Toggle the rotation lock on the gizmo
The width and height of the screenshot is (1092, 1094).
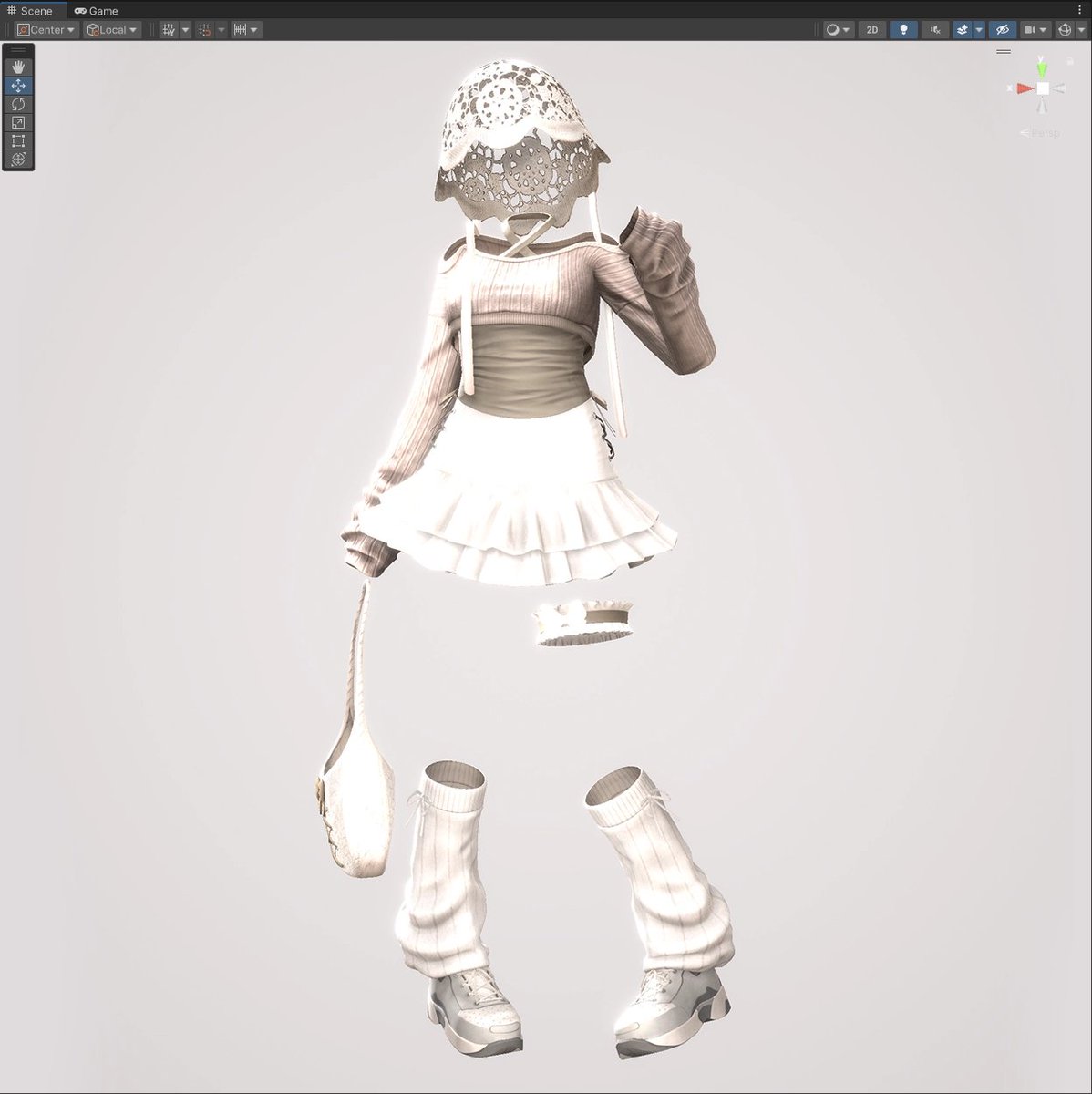[x=1069, y=62]
